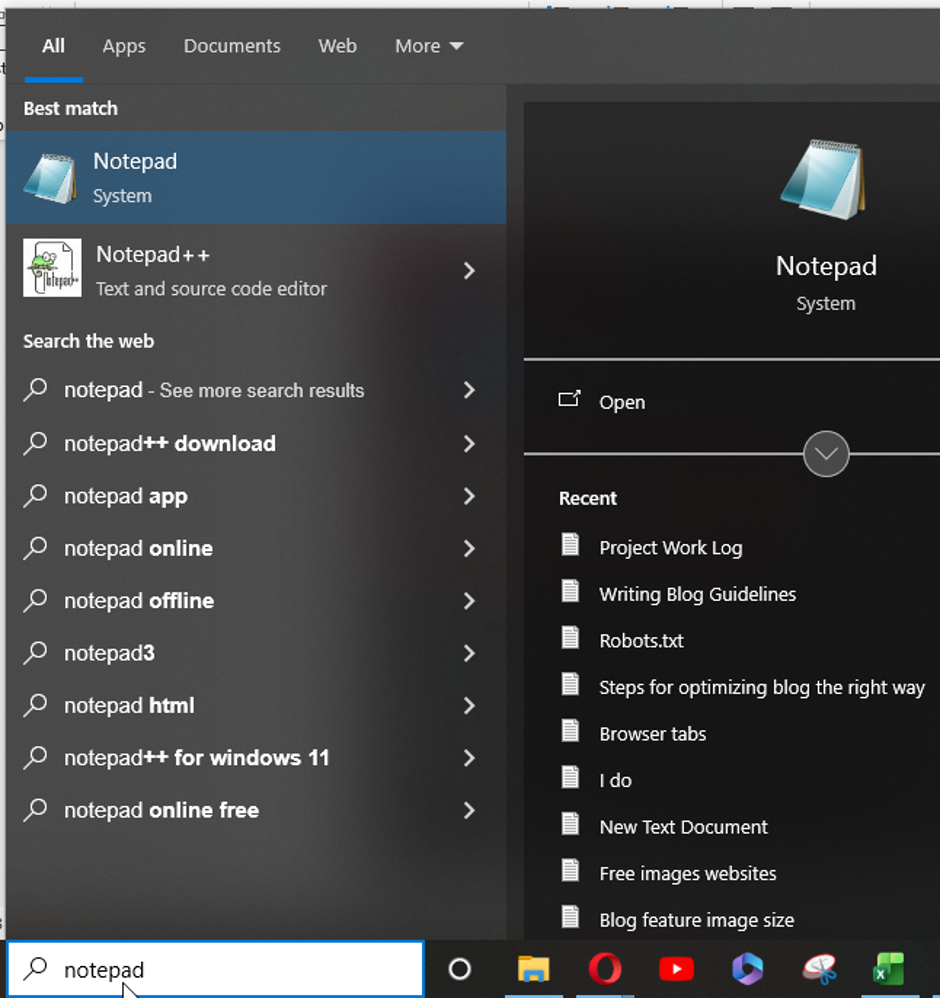Click the search icon beside 'notepad offline'

click(x=36, y=600)
